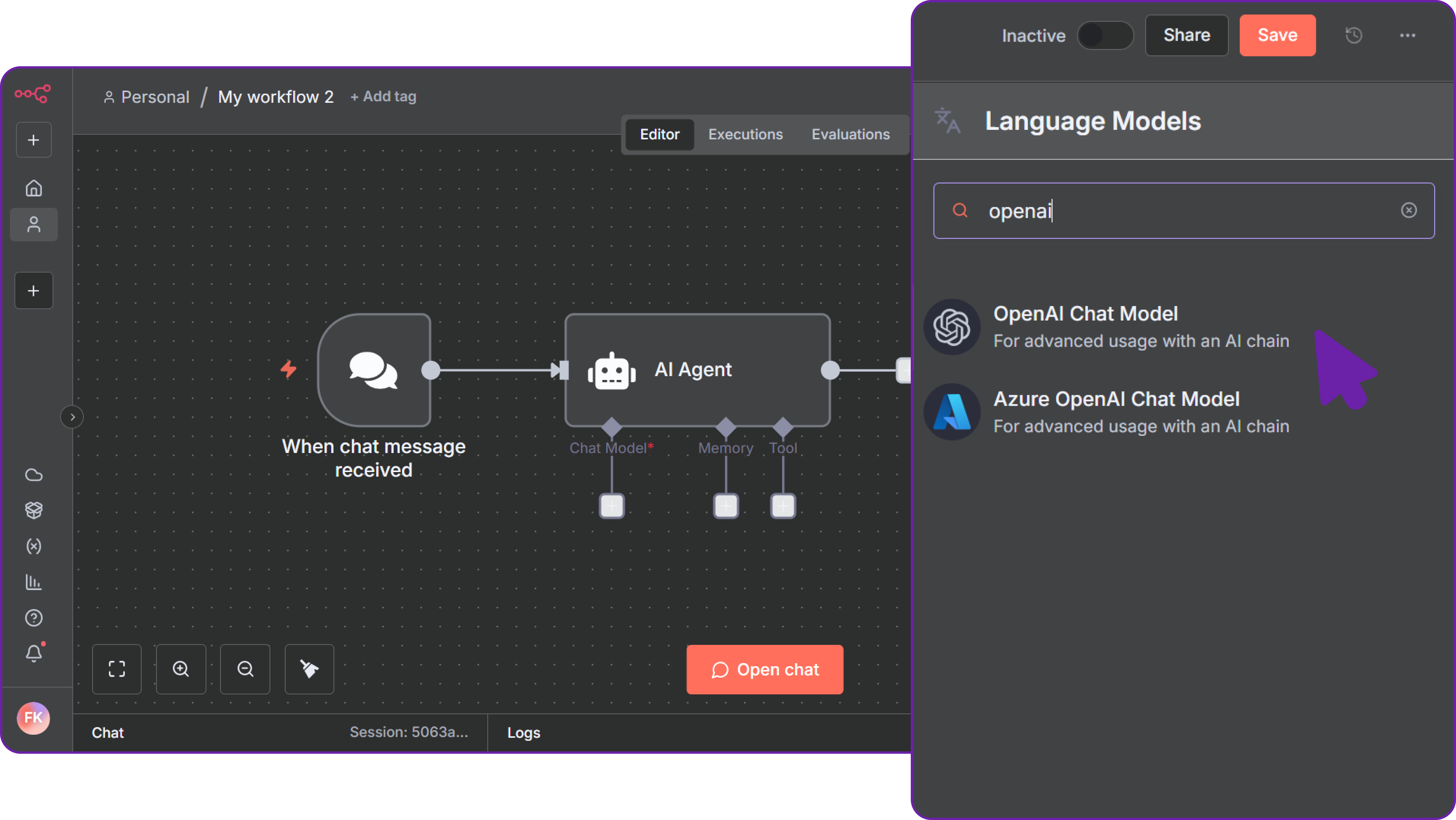Switch to the Executions tab

pos(745,134)
